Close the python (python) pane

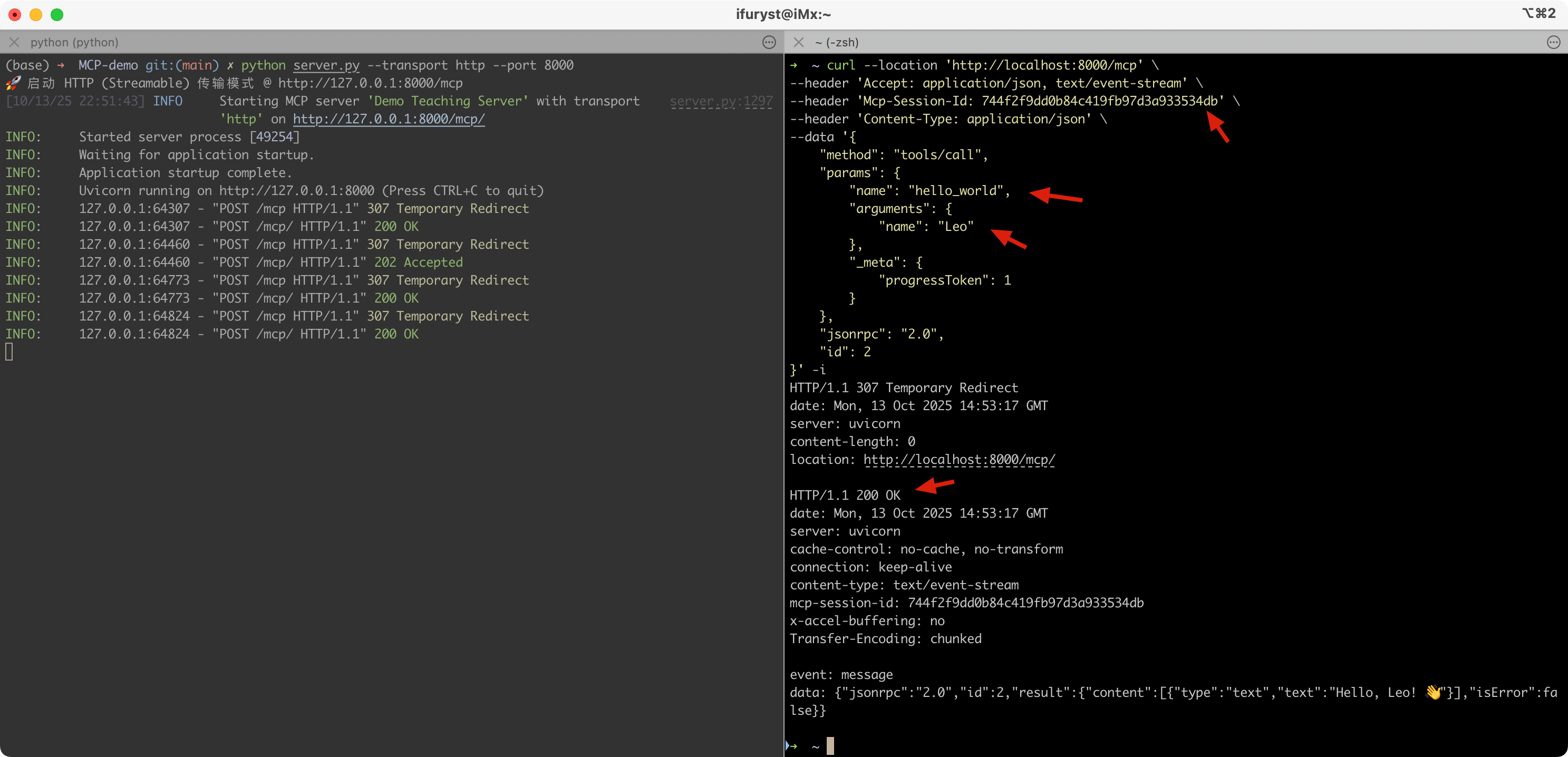[x=15, y=42]
